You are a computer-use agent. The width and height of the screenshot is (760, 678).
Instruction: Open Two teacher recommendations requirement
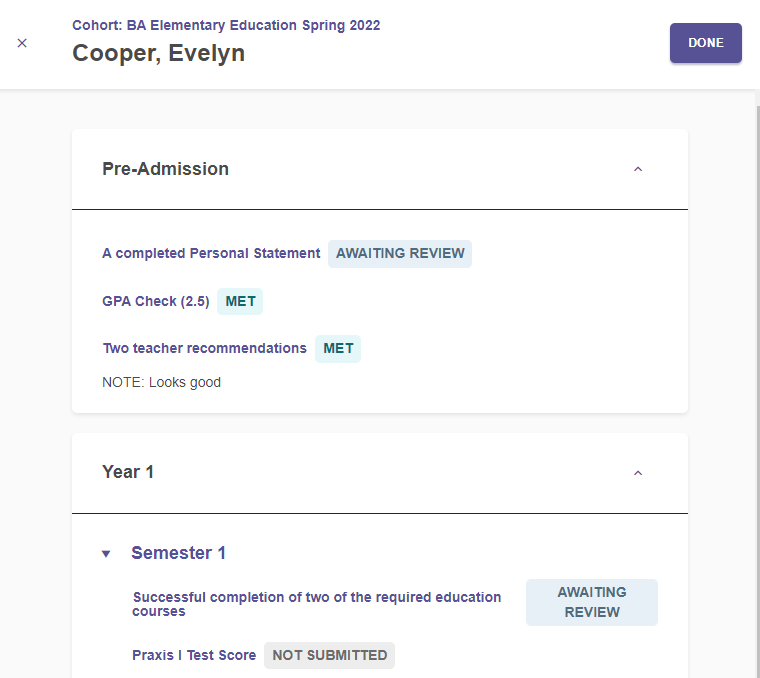pos(205,348)
